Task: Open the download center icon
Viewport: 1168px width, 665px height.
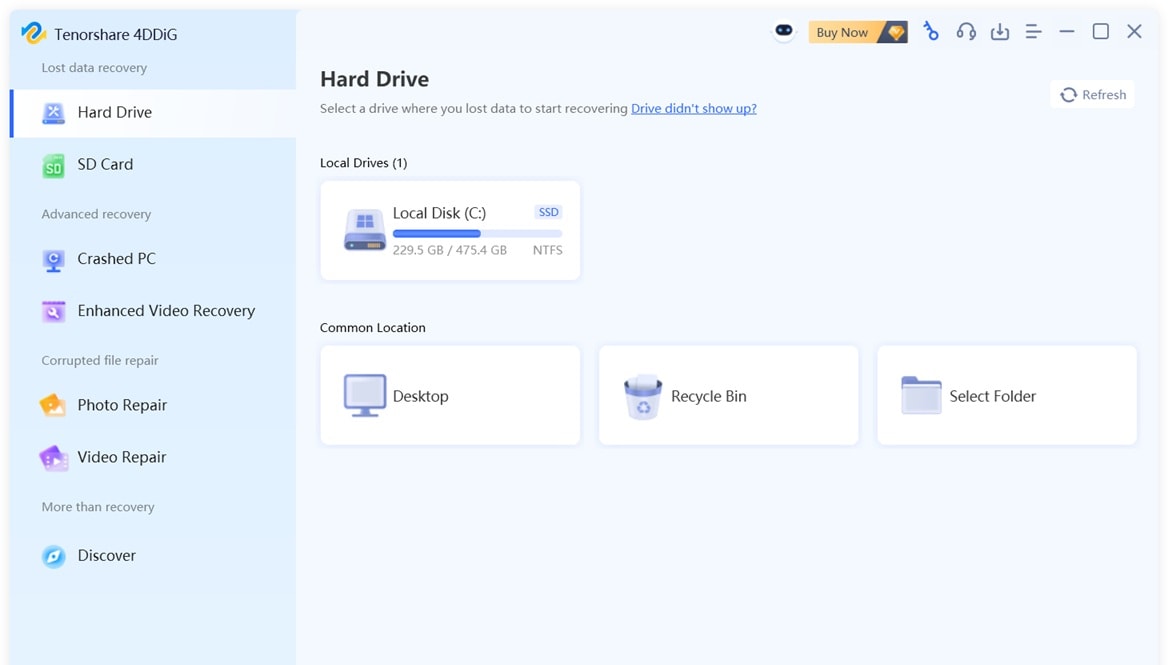Action: pyautogui.click(x=999, y=31)
